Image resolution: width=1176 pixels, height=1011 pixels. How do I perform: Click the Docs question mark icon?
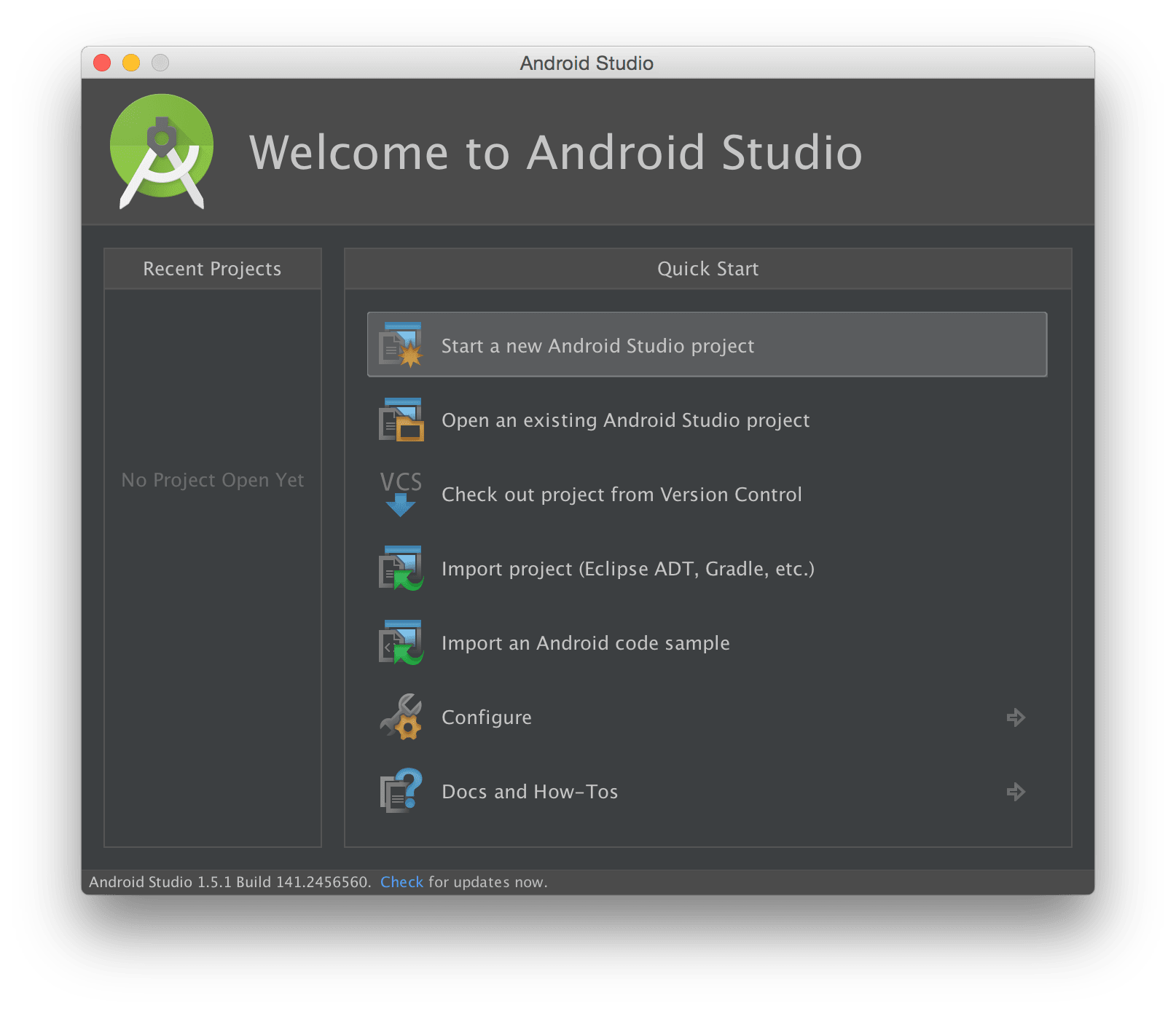401,791
